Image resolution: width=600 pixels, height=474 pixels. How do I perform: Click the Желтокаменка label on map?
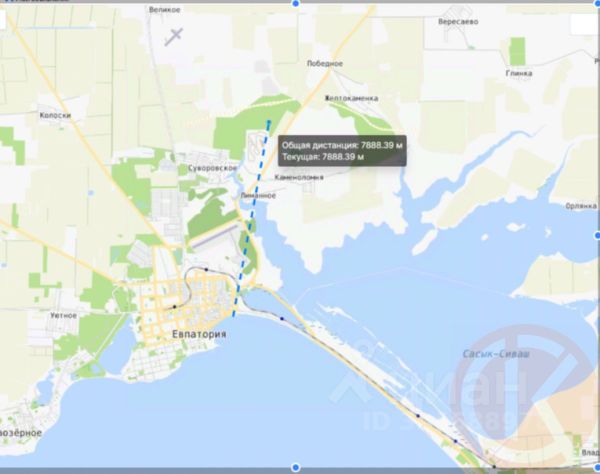point(352,98)
